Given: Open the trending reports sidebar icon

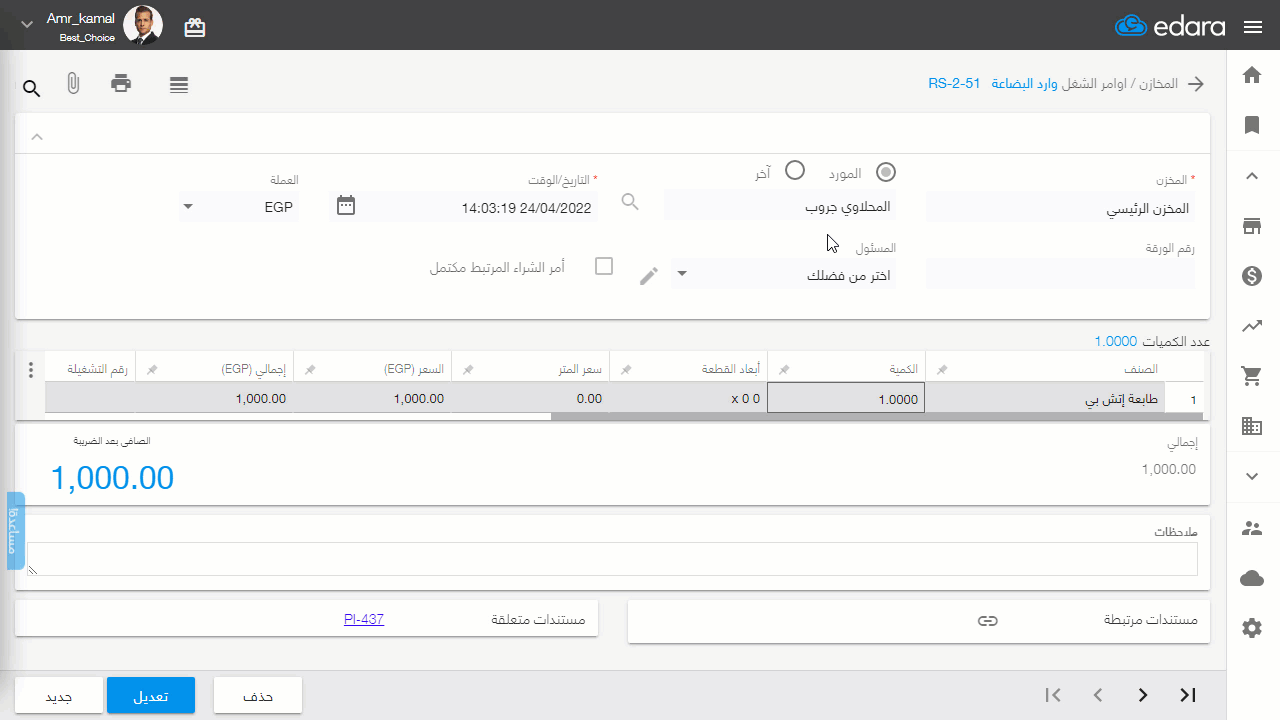Looking at the screenshot, I should tap(1252, 326).
